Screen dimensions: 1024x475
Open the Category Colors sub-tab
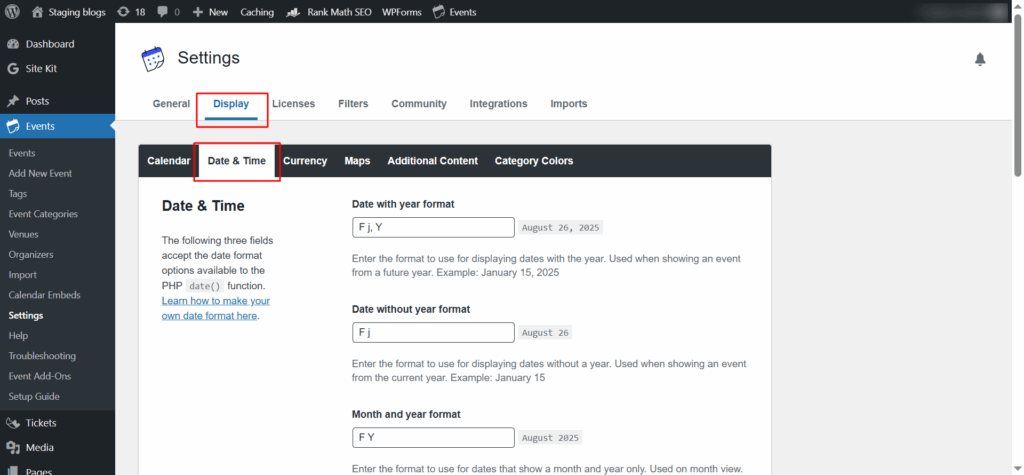534,161
